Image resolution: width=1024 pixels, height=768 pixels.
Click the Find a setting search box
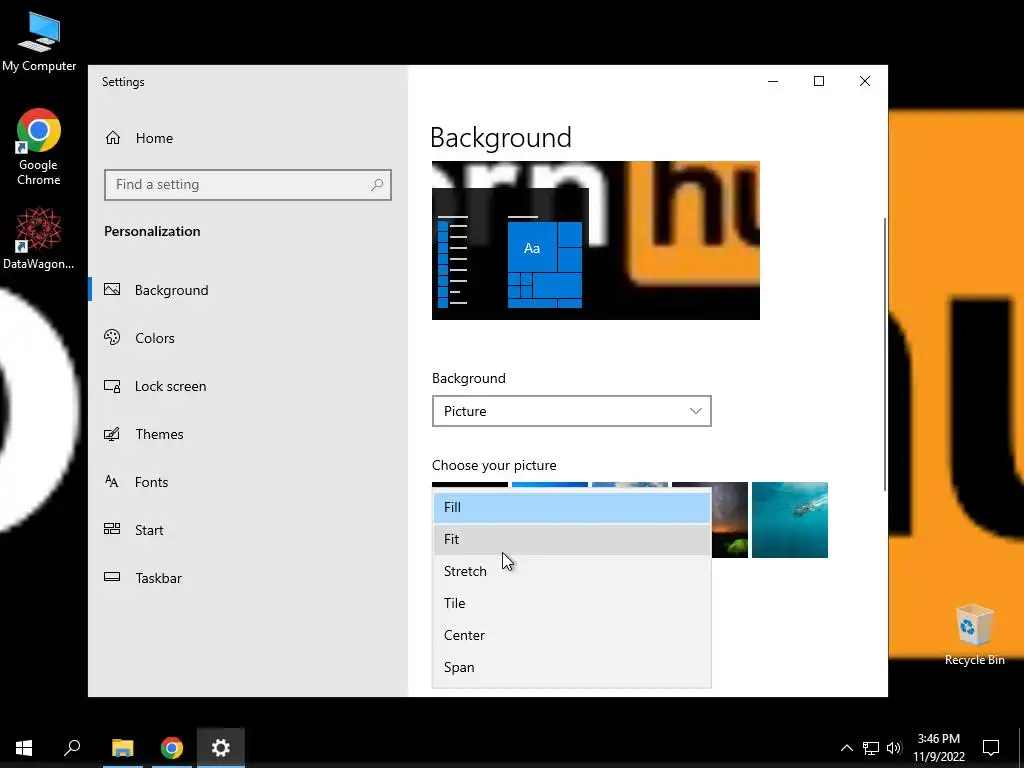[248, 185]
